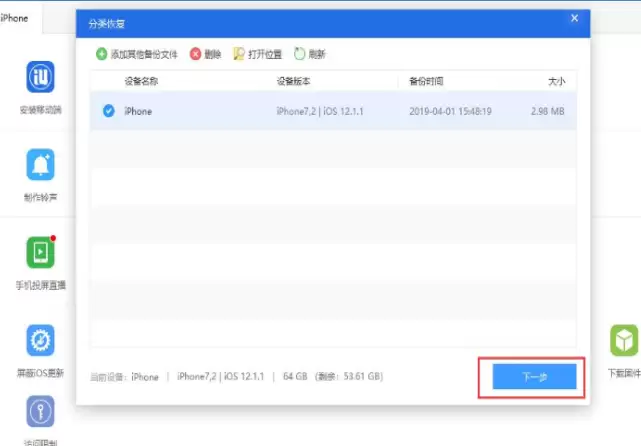Click the 添加其他备份文件 green plus icon

pyautogui.click(x=101, y=54)
